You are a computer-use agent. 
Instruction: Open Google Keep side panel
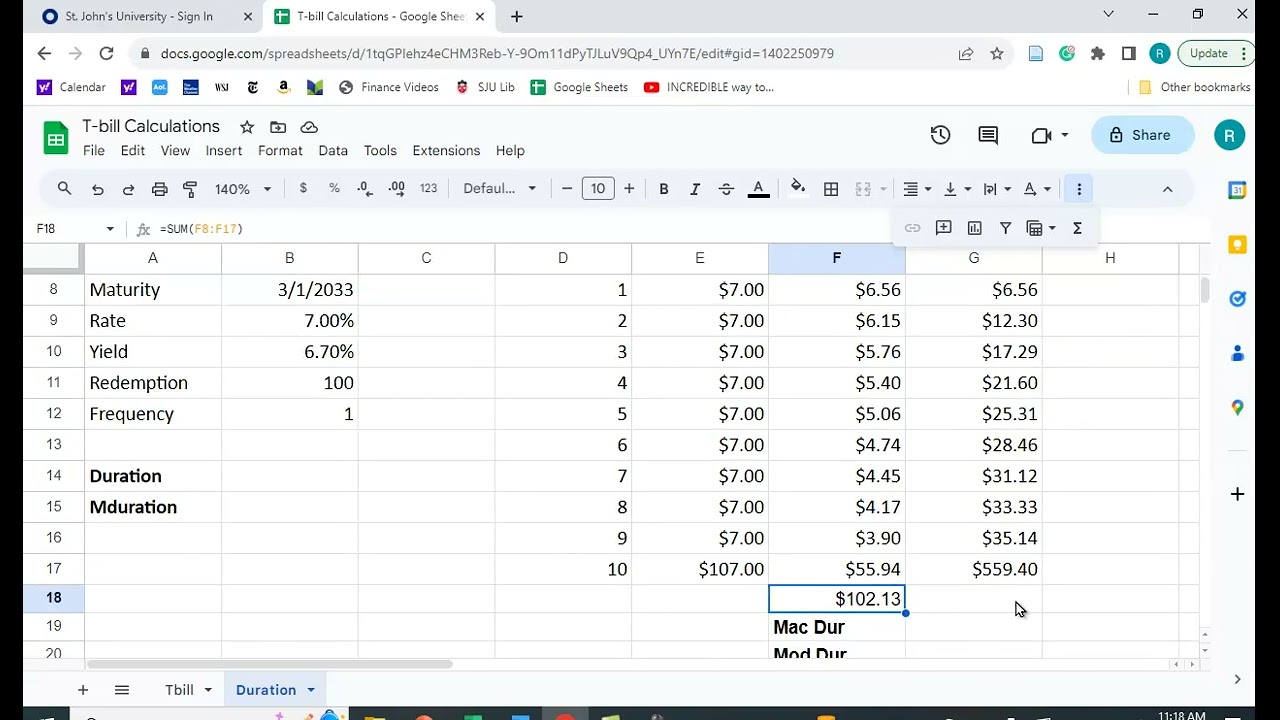click(x=1237, y=245)
